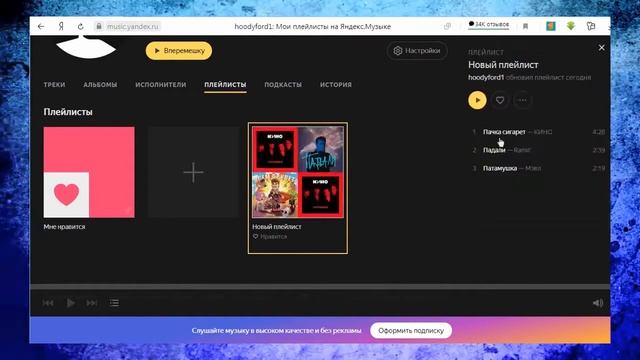Reload the page with the refresh icon
Viewport: 640px width, 360px height.
click(80, 27)
